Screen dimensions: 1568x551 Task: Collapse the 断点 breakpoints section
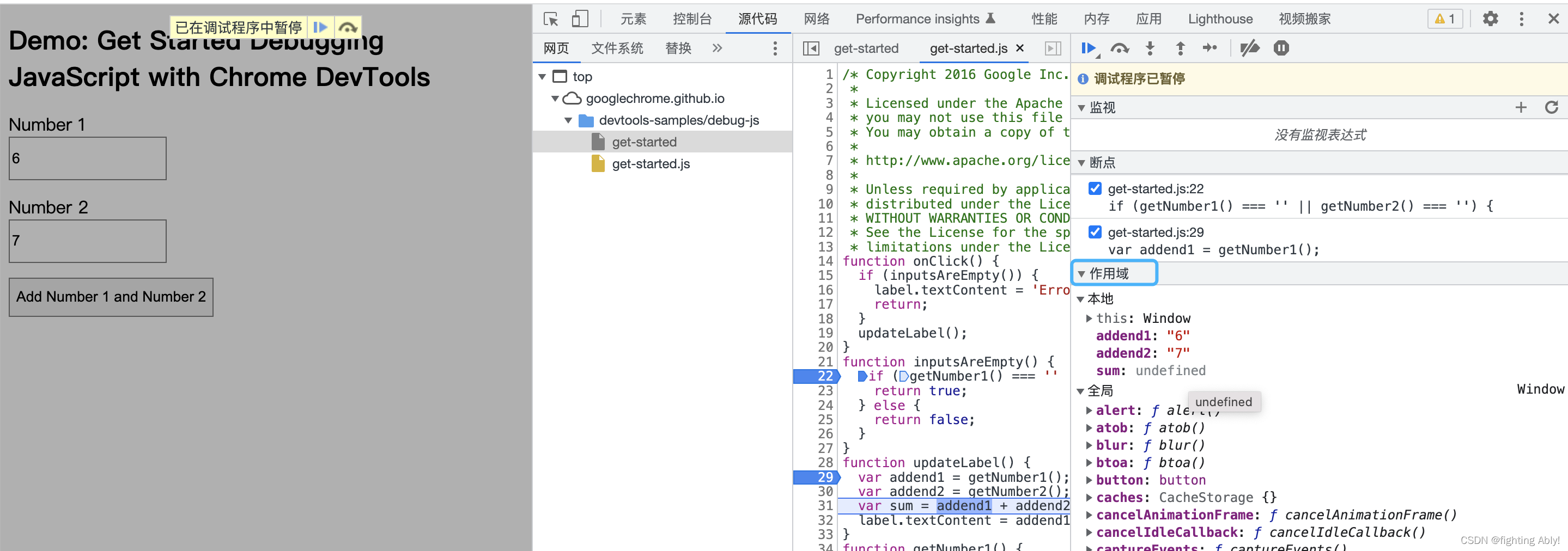(1081, 163)
